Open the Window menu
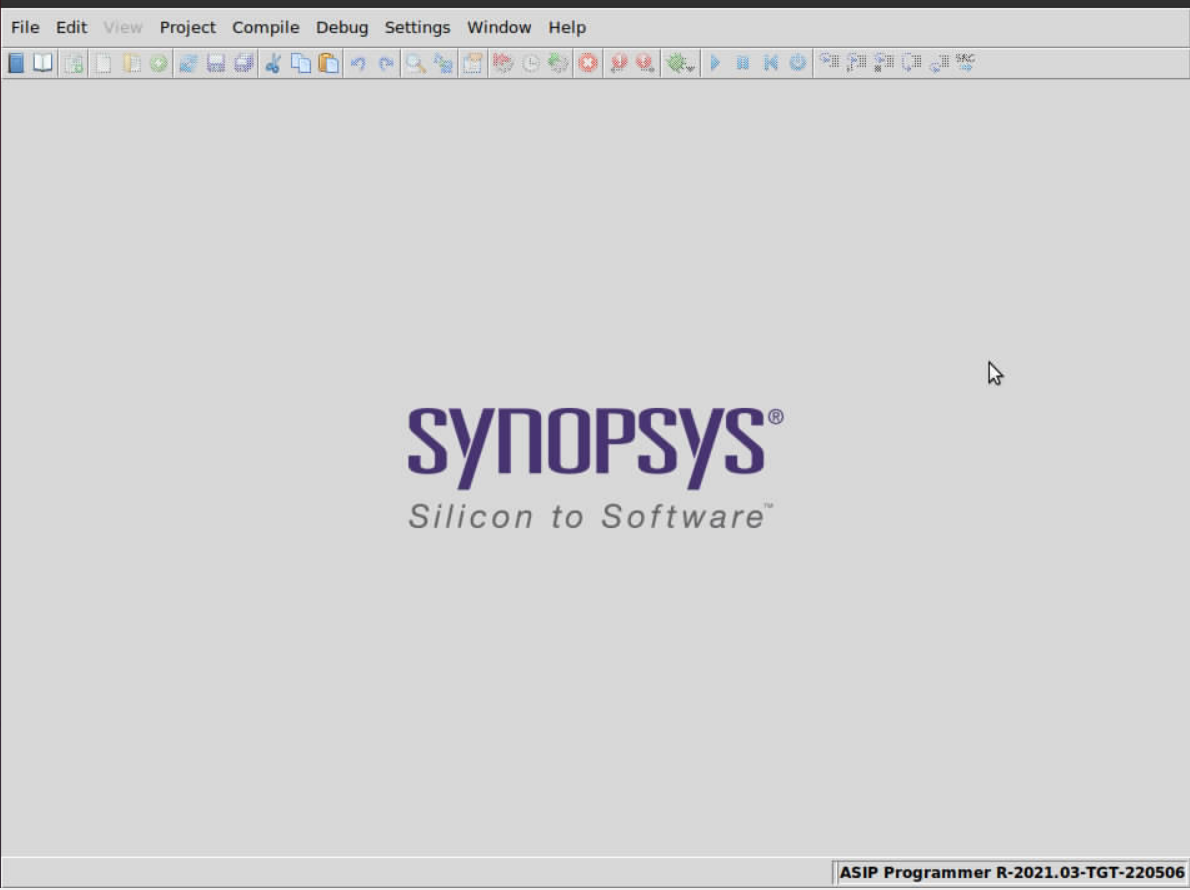Viewport: 1190px width, 890px height. 499,27
